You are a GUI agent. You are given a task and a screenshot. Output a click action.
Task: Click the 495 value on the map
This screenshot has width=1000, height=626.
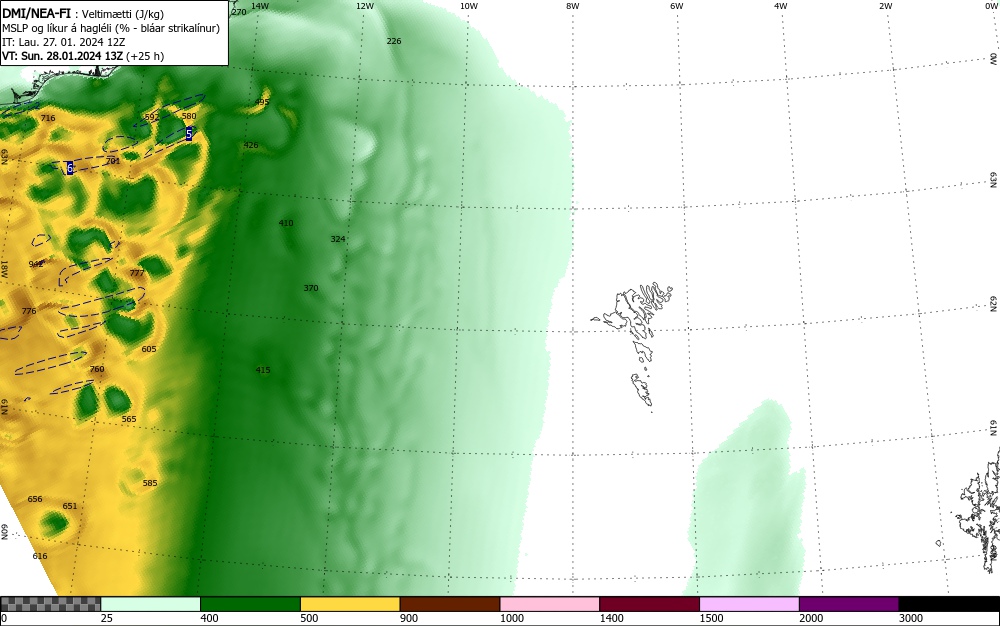(261, 102)
